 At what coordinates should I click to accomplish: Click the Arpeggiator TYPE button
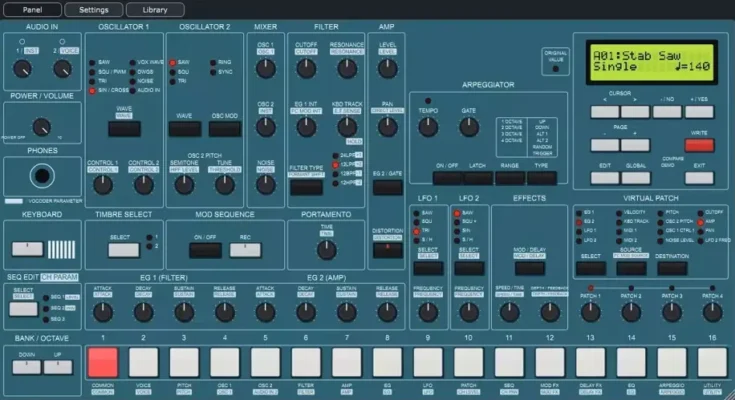(541, 178)
